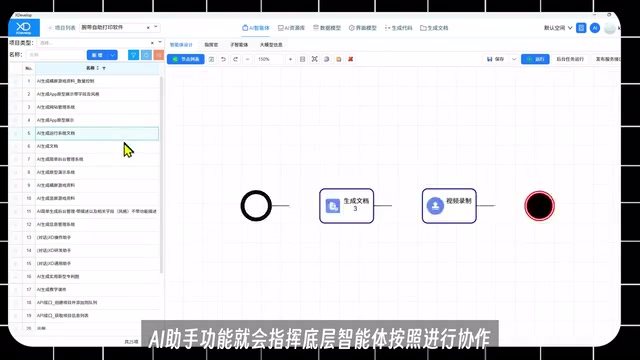The width and height of the screenshot is (640, 360).
Task: Click the document icon in 生成文档 node
Action: coord(333,206)
